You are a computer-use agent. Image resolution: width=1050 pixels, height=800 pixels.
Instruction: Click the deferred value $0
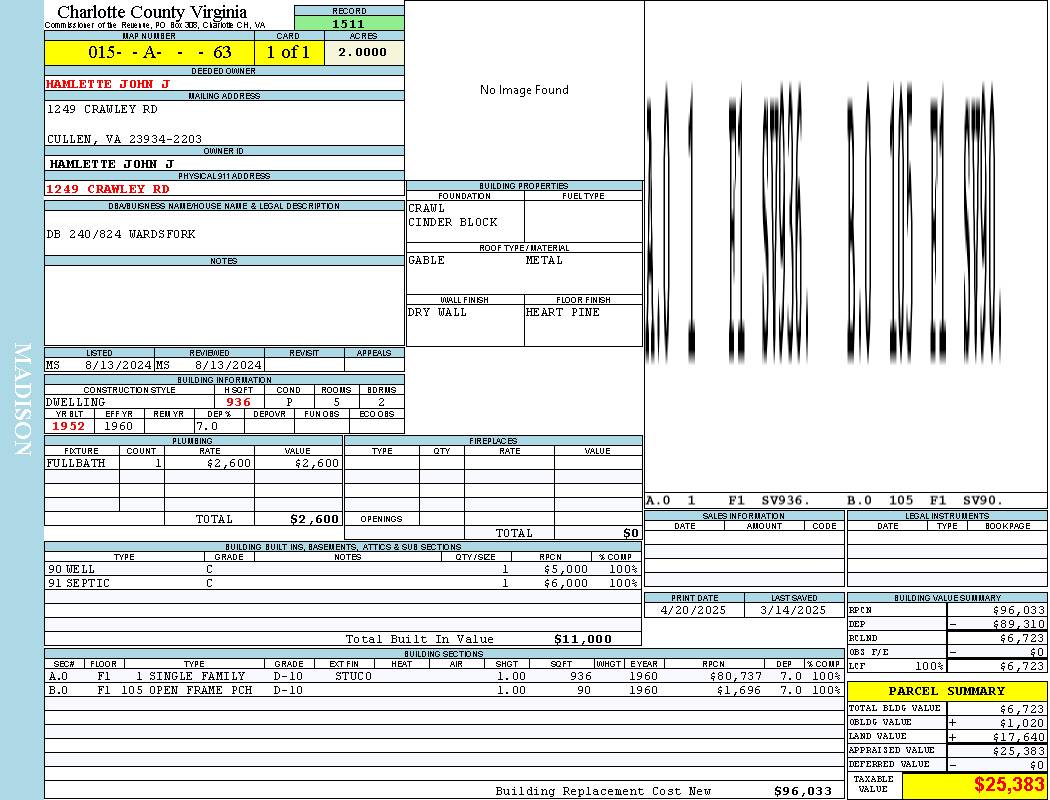point(1037,765)
